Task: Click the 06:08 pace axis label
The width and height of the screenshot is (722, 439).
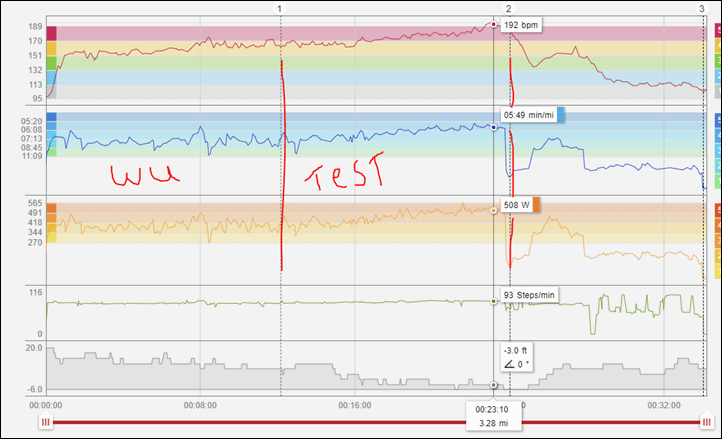Action: [x=31, y=130]
